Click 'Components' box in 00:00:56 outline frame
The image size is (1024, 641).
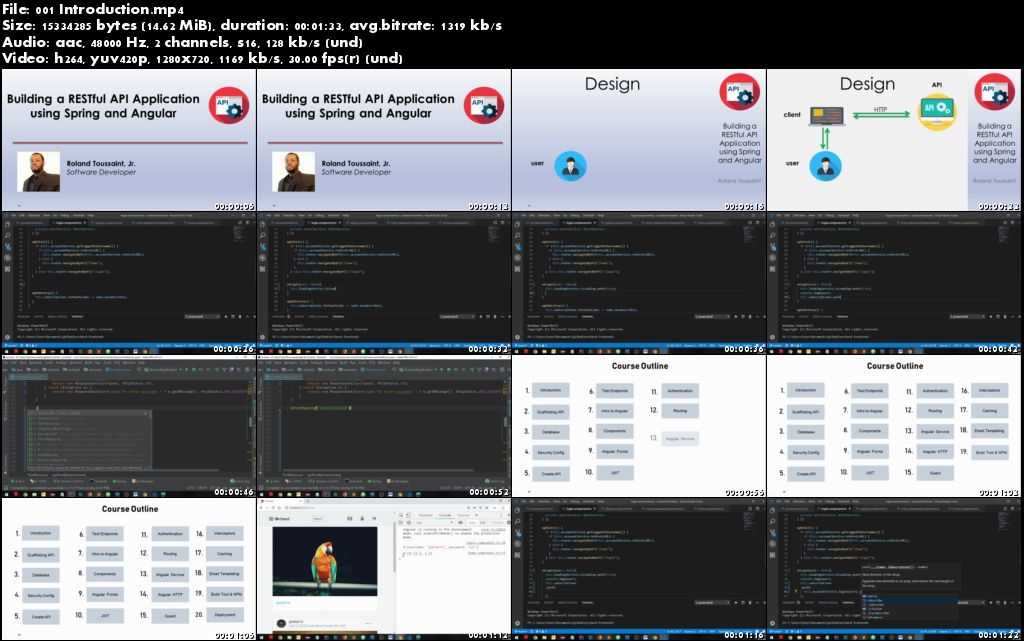[x=615, y=431]
